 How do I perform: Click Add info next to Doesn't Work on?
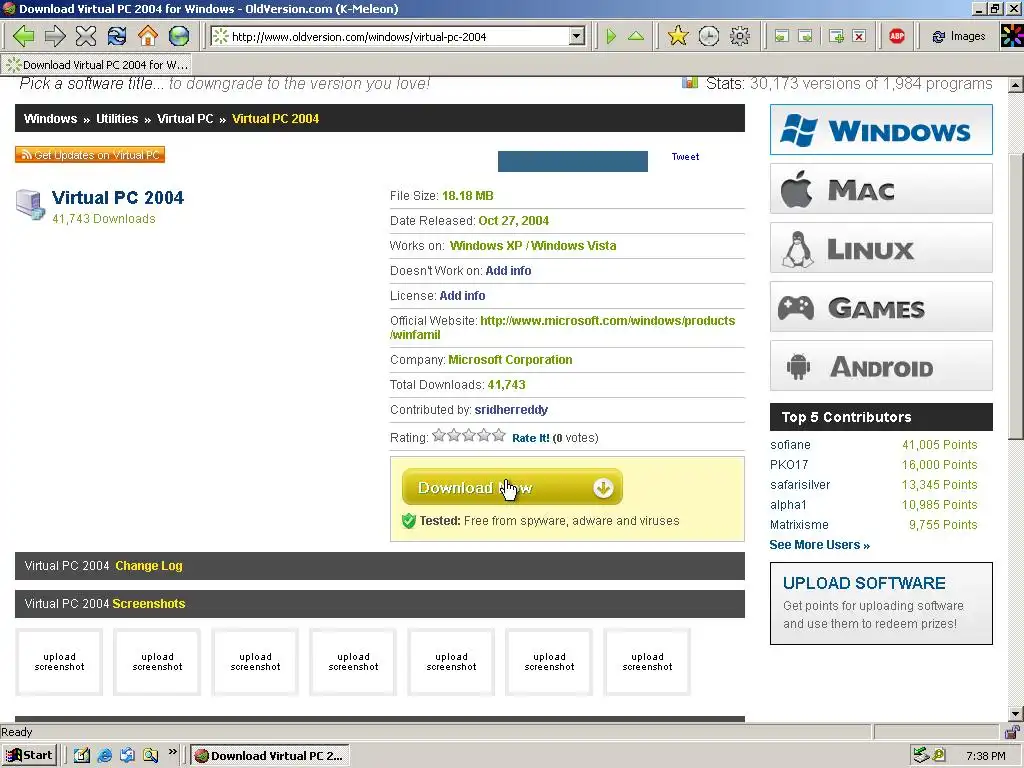coord(508,270)
